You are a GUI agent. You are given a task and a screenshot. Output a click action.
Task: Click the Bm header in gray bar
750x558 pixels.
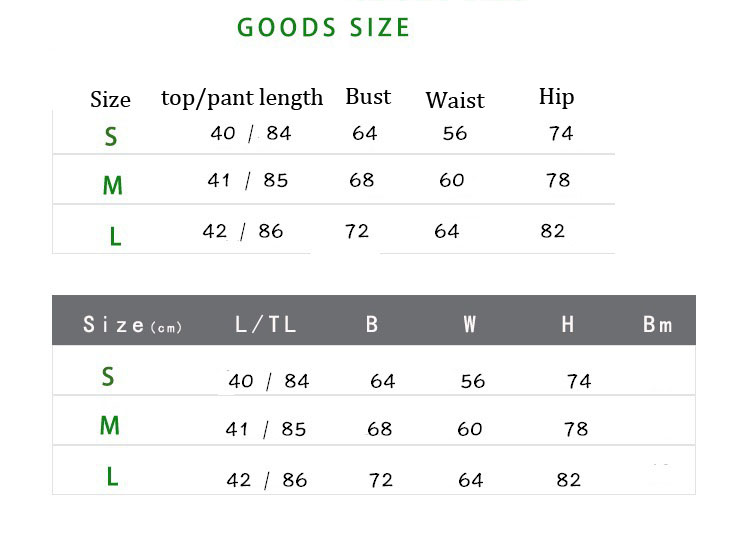[658, 324]
